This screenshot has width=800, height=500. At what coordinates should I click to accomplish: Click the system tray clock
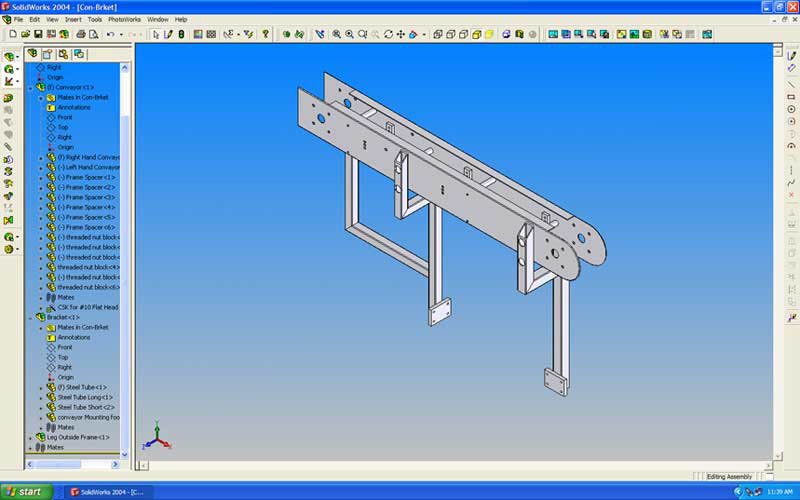(780, 492)
